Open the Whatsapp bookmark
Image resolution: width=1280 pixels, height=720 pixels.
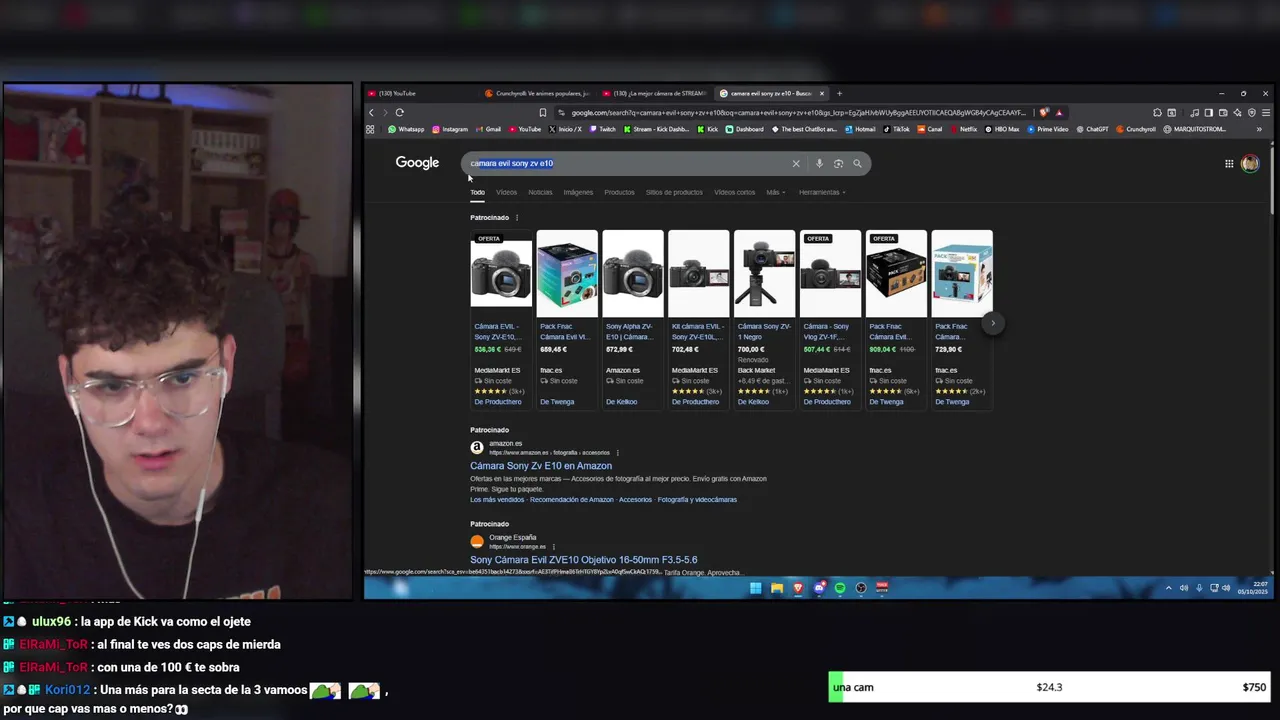[406, 129]
